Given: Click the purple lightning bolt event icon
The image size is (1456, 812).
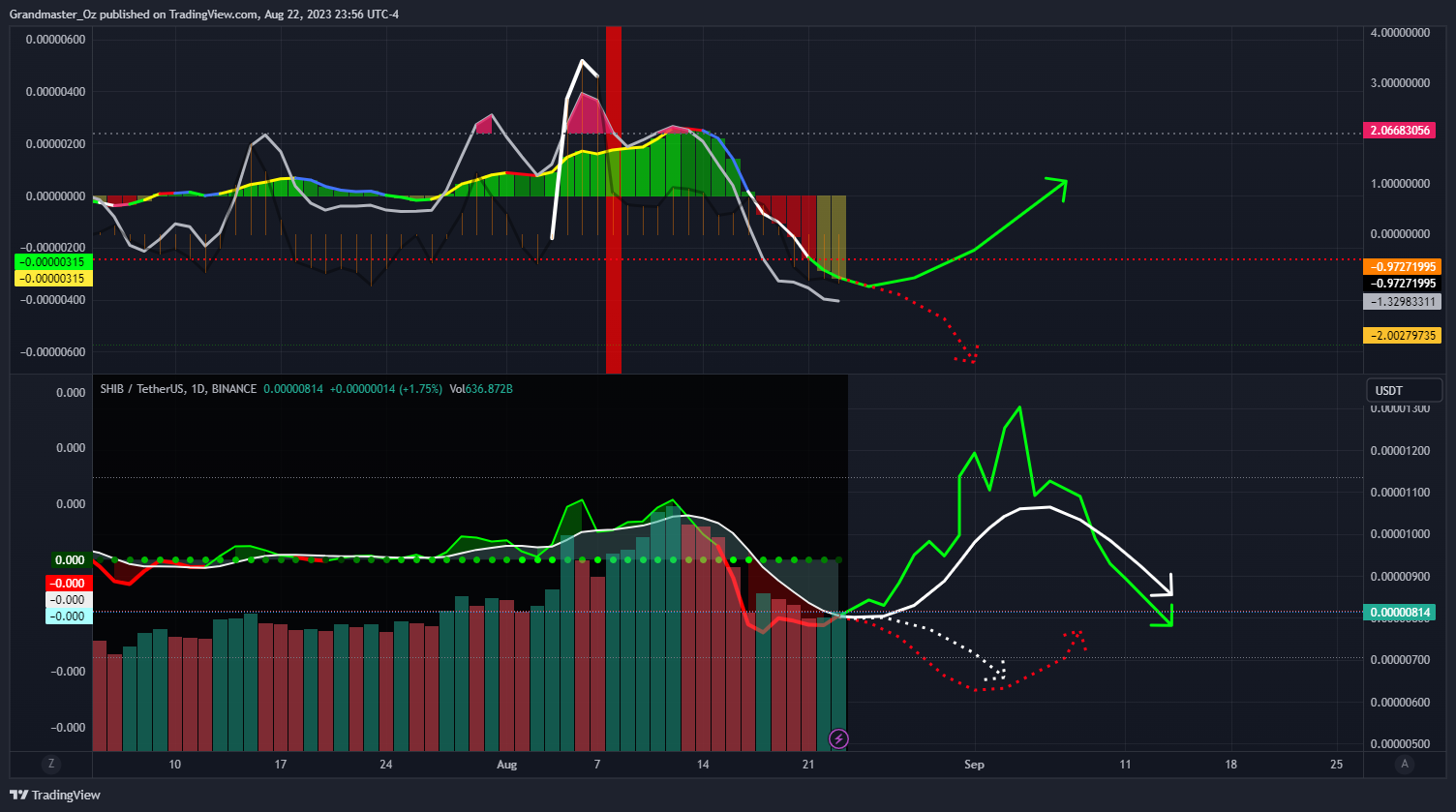Looking at the screenshot, I should pyautogui.click(x=838, y=739).
